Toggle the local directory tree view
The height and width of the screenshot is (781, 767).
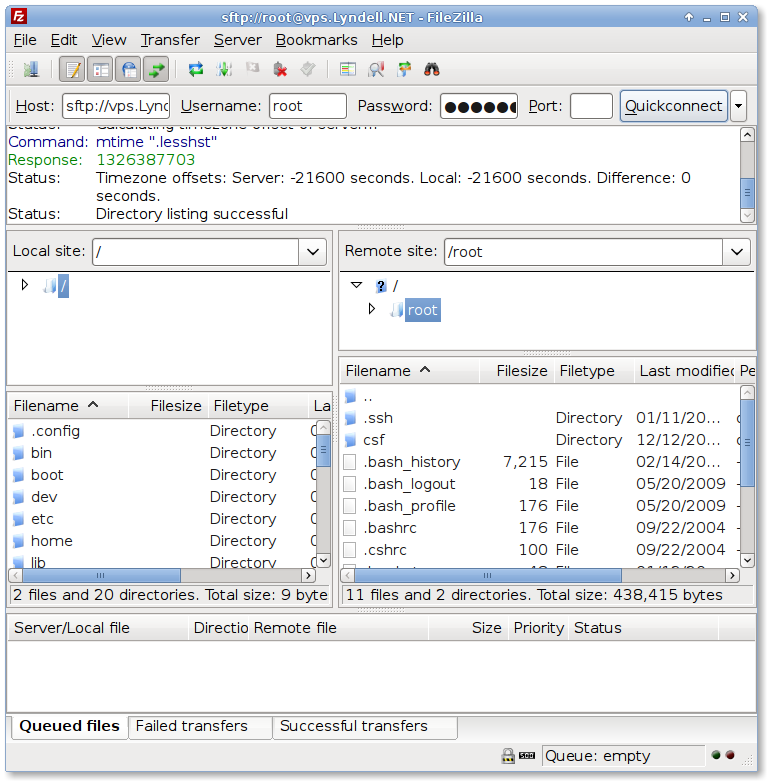(x=100, y=69)
